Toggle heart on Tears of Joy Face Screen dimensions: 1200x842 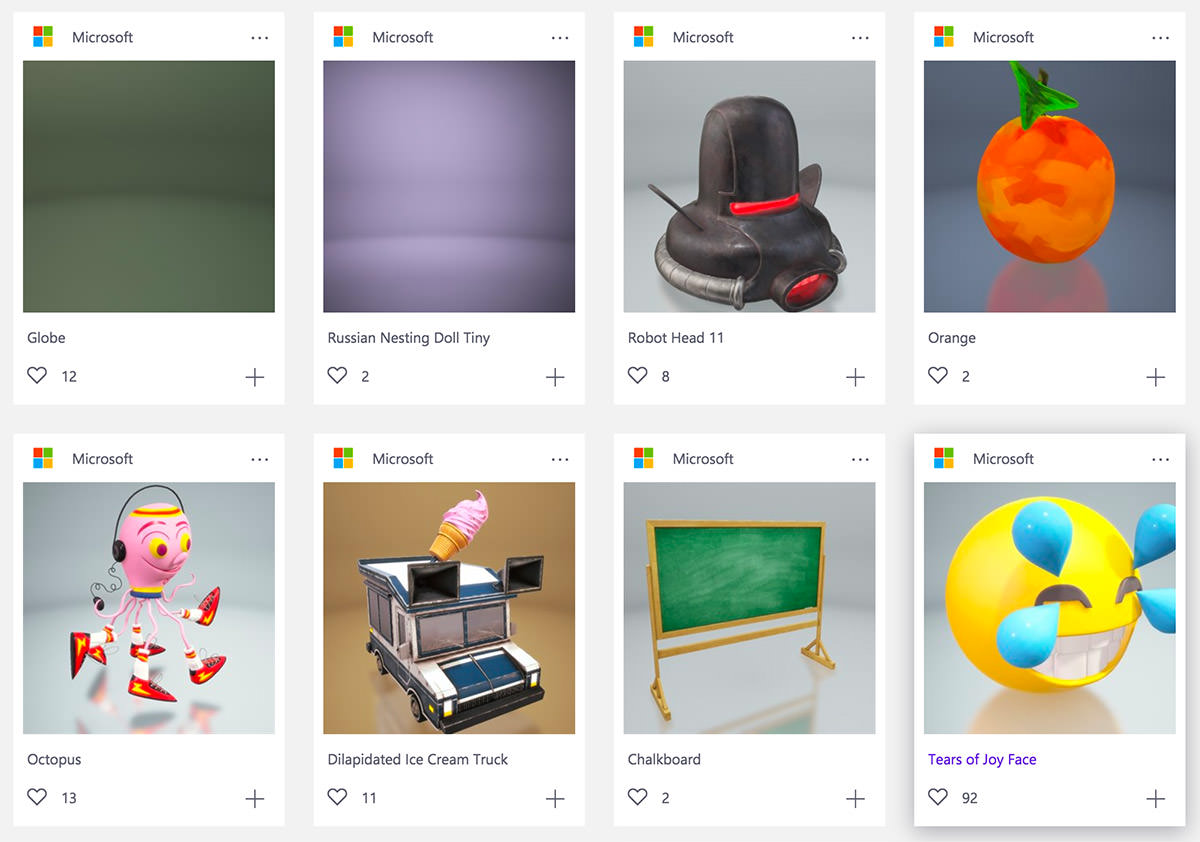[937, 797]
